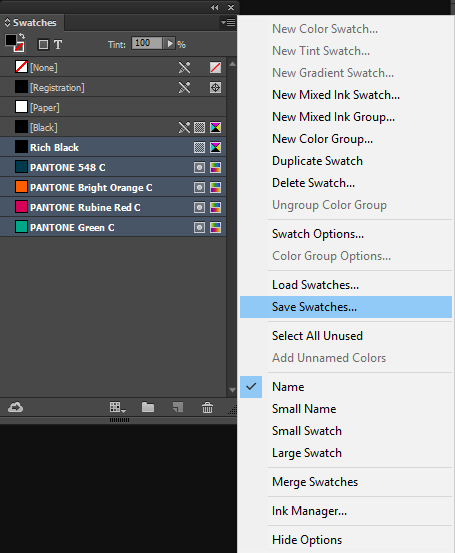Click the Swatches panel tab
Viewport: 455px width, 553px height.
click(32, 23)
